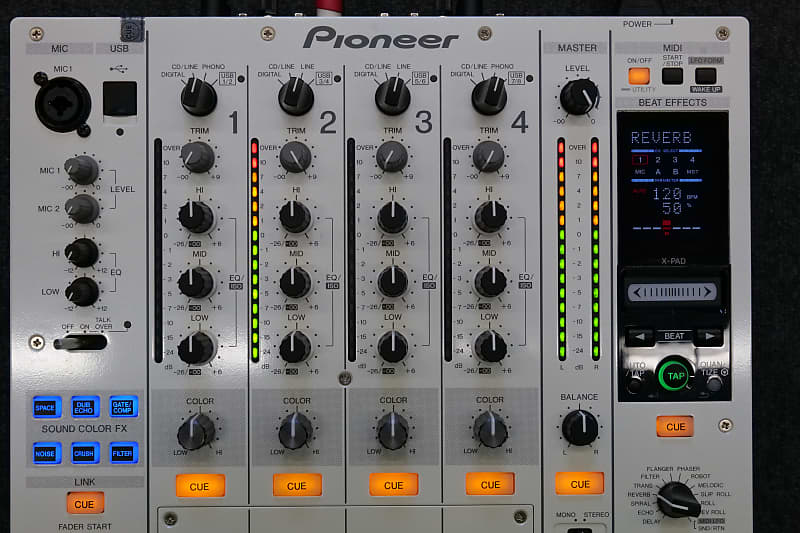Click the BEAT right arrow
This screenshot has height=533, width=800.
tap(709, 336)
